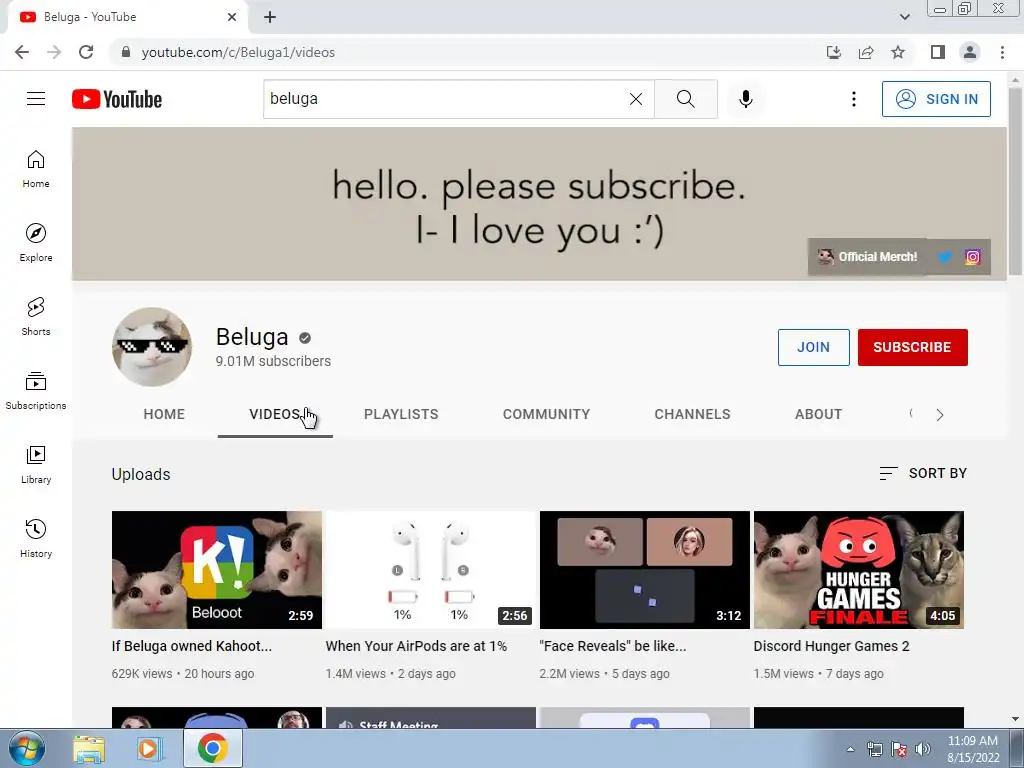The image size is (1024, 768).
Task: Open Library in the sidebar
Action: 36,464
